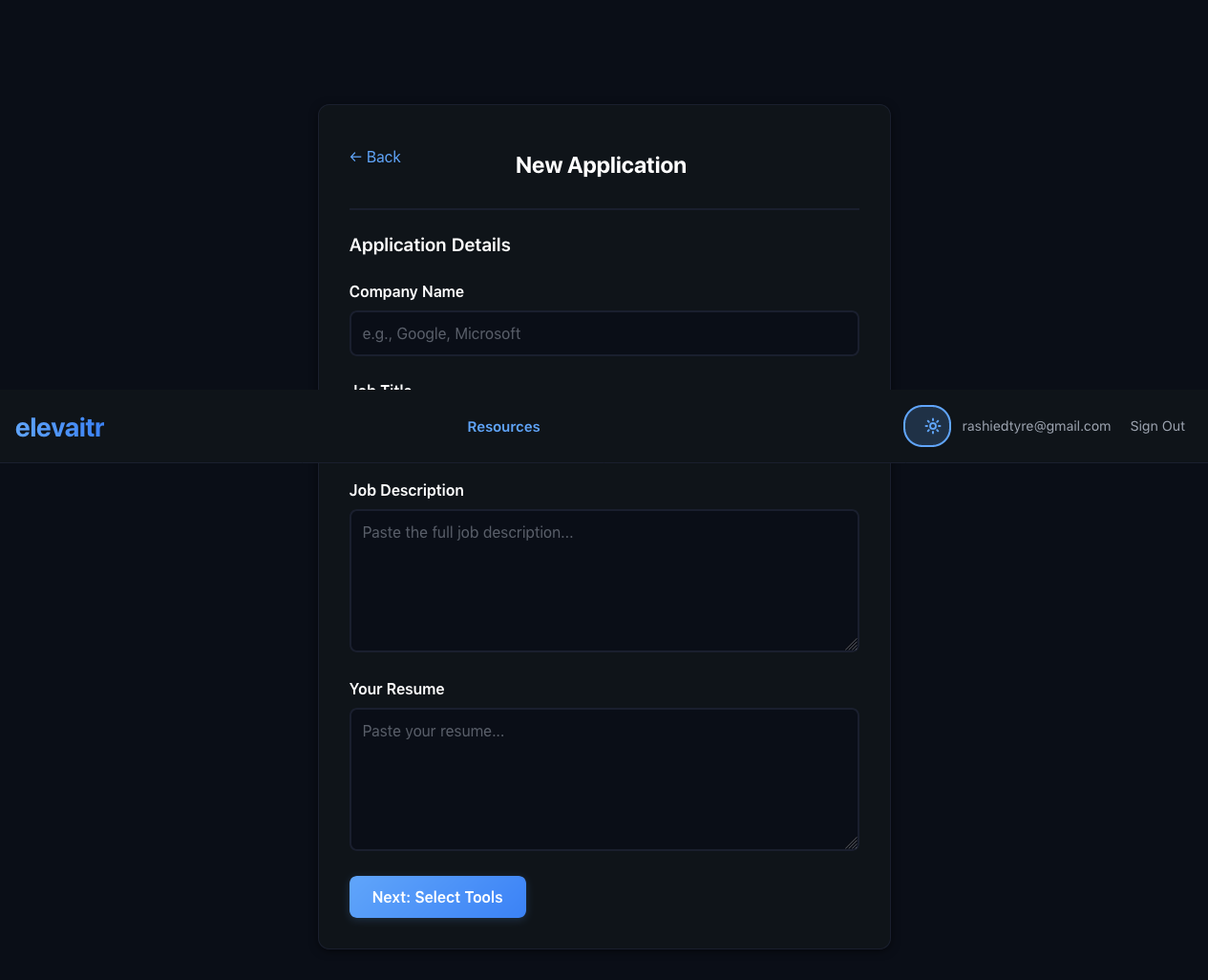Click the partially hidden Job Title label
This screenshot has width=1208, height=980.
pyautogui.click(x=382, y=386)
